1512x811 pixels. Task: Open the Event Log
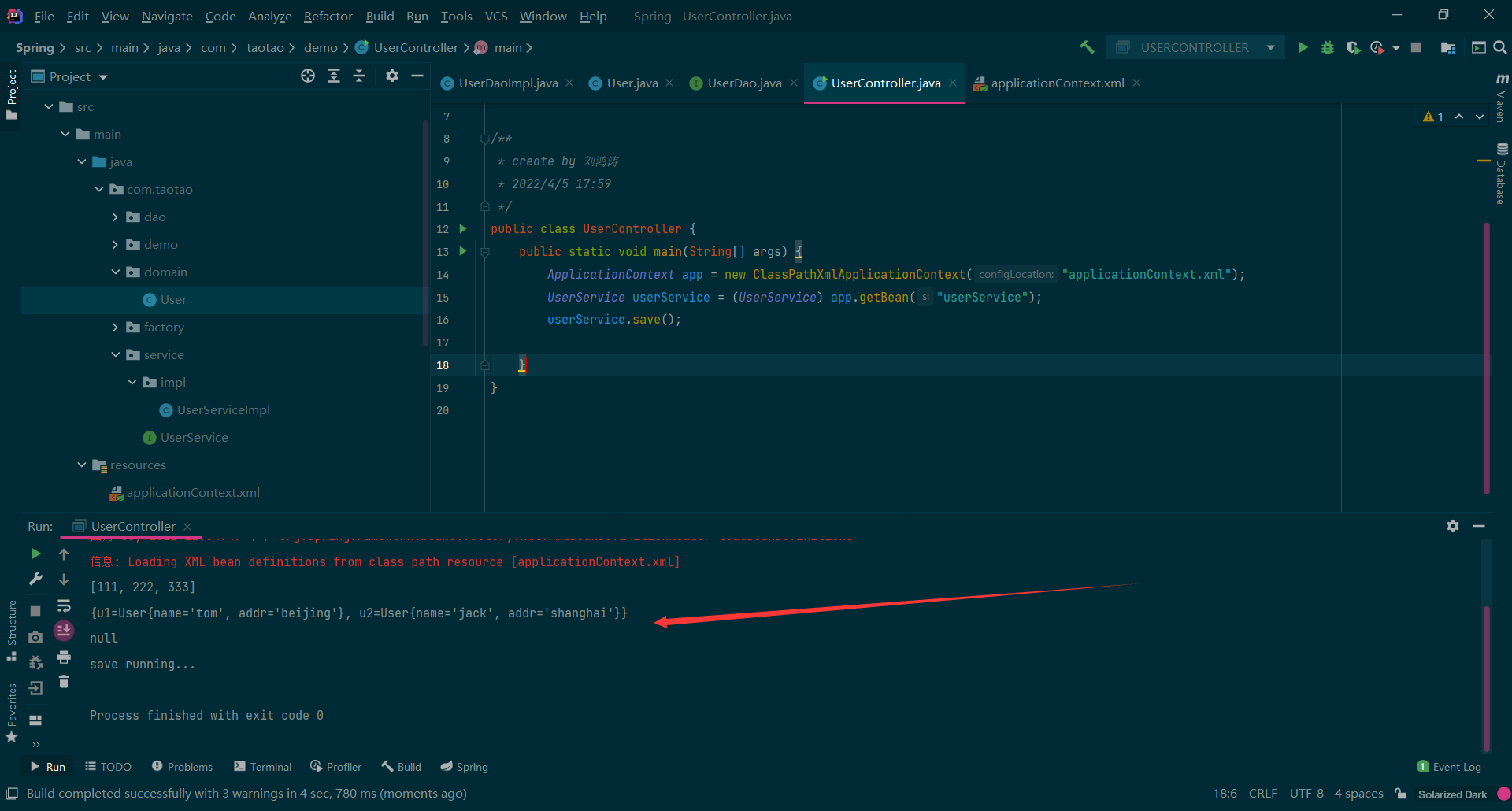click(1449, 767)
